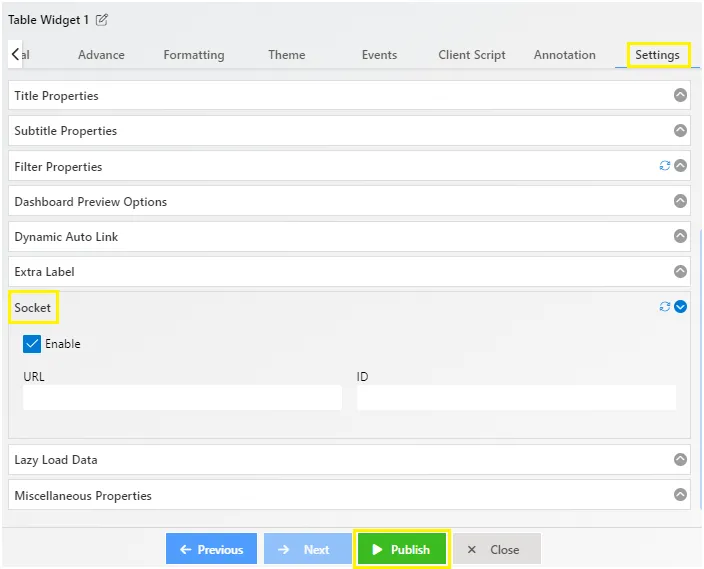Expand the Miscellaneous Properties panel
Viewport: 704px width, 569px height.
click(349, 495)
